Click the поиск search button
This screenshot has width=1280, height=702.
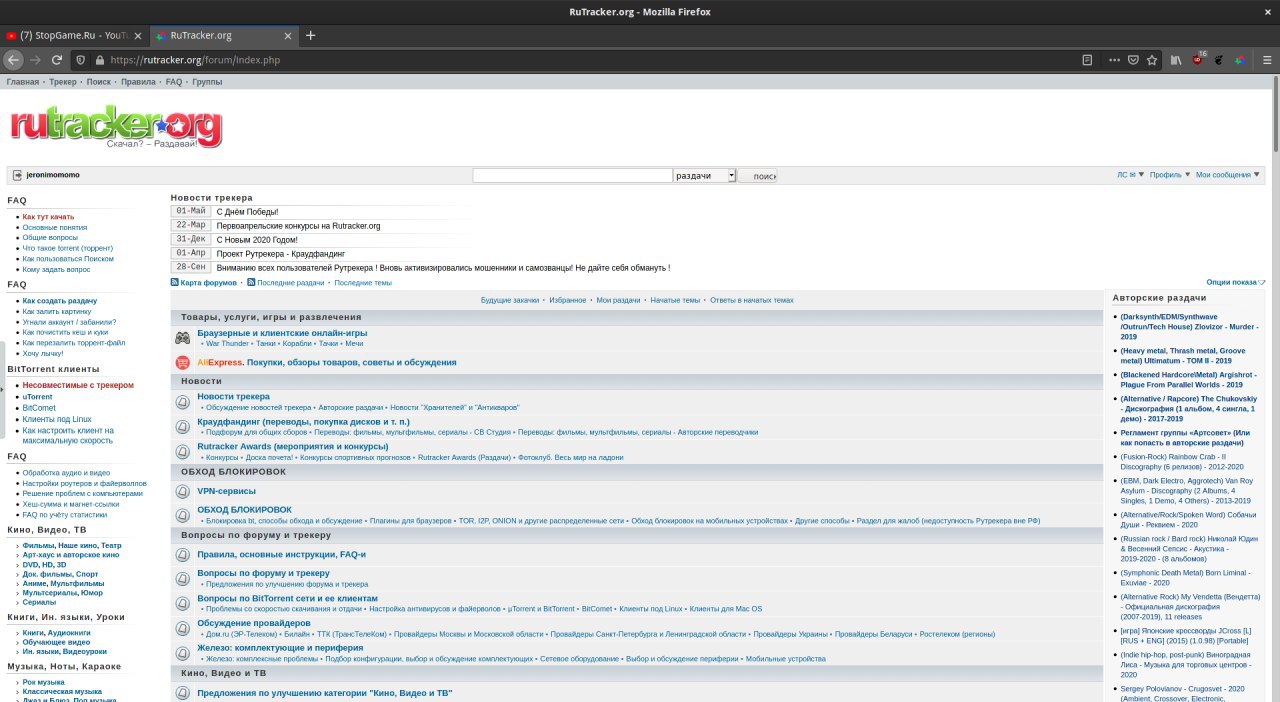tap(758, 175)
